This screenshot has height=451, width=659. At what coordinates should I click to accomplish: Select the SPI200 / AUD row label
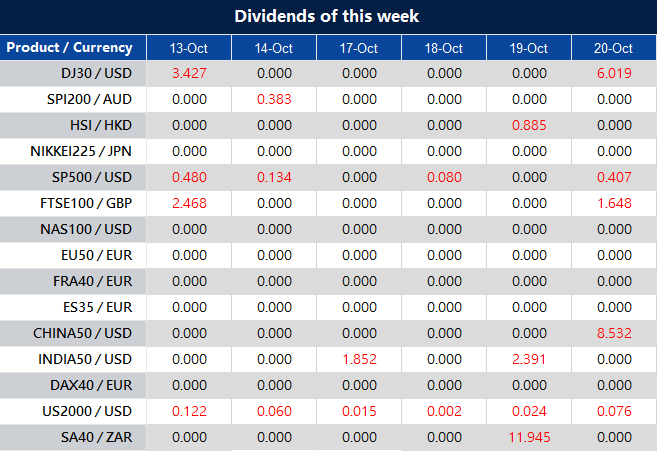tap(89, 100)
